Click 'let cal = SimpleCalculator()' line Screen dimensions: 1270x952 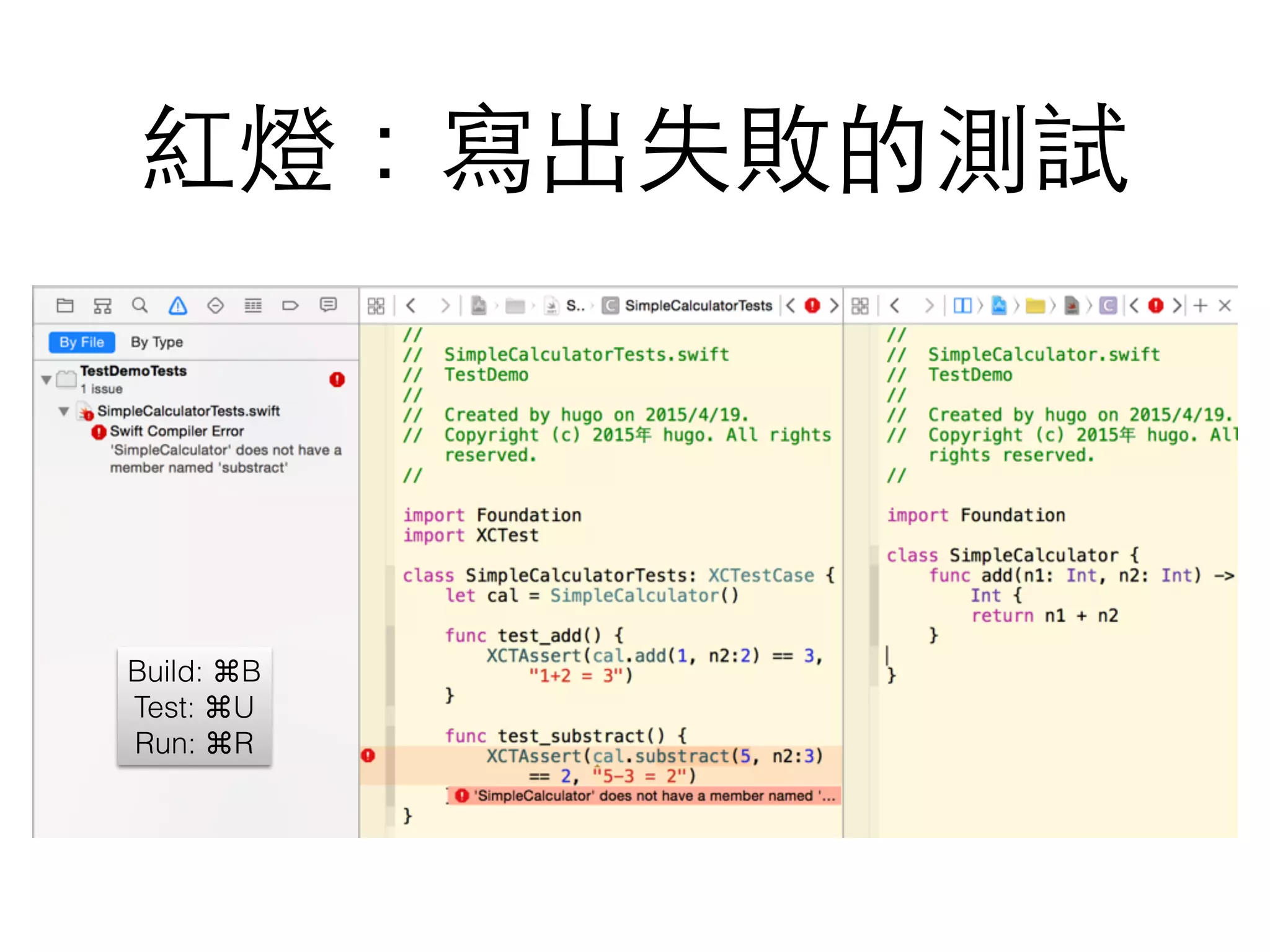pos(592,596)
